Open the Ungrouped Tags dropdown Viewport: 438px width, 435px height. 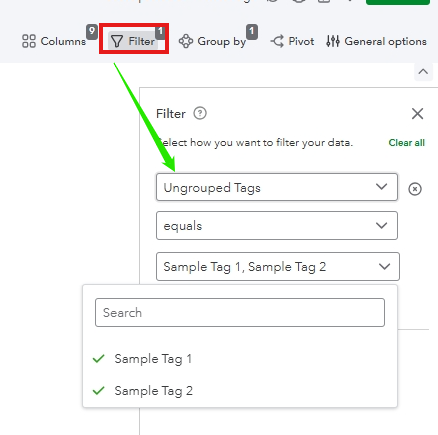pos(277,187)
